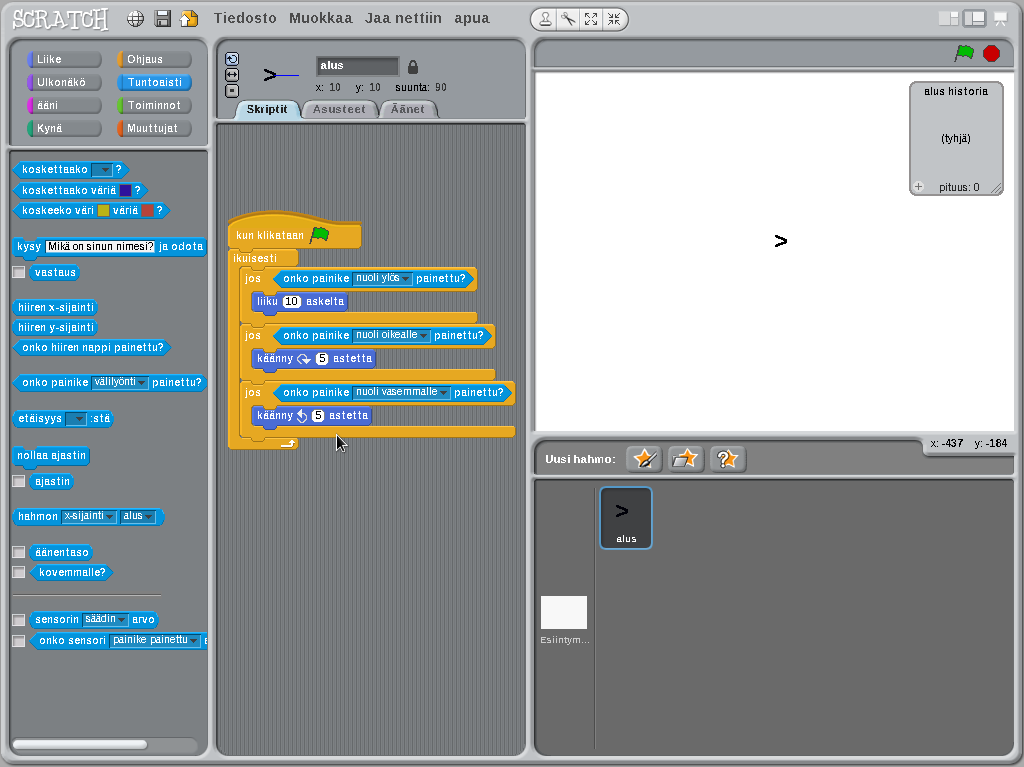Select the scissors delete tool
This screenshot has height=767, width=1024.
pyautogui.click(x=568, y=20)
